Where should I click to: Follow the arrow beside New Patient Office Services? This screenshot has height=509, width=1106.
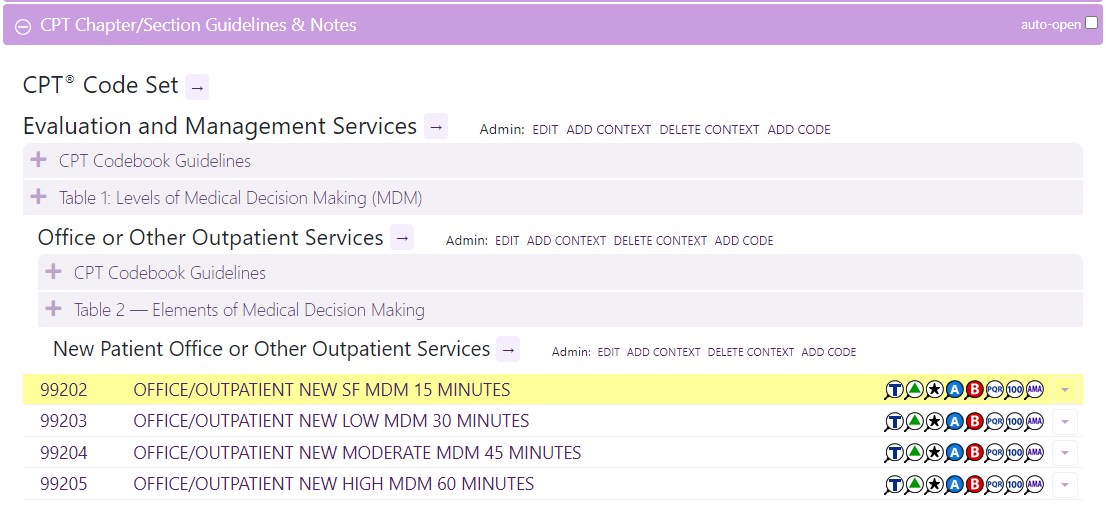pos(508,350)
